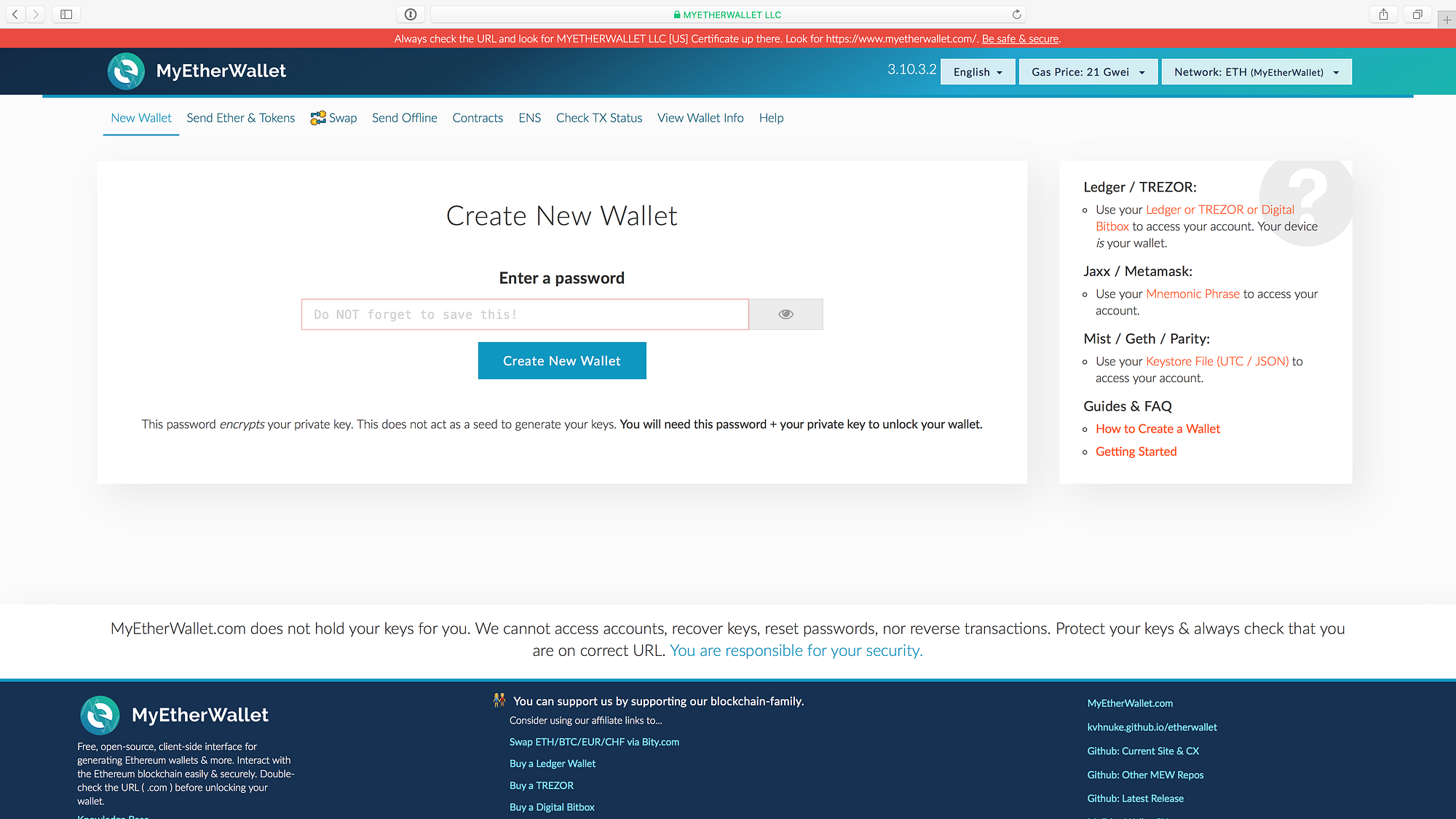The height and width of the screenshot is (819, 1456).
Task: Open the Safari share button
Action: point(1383,14)
